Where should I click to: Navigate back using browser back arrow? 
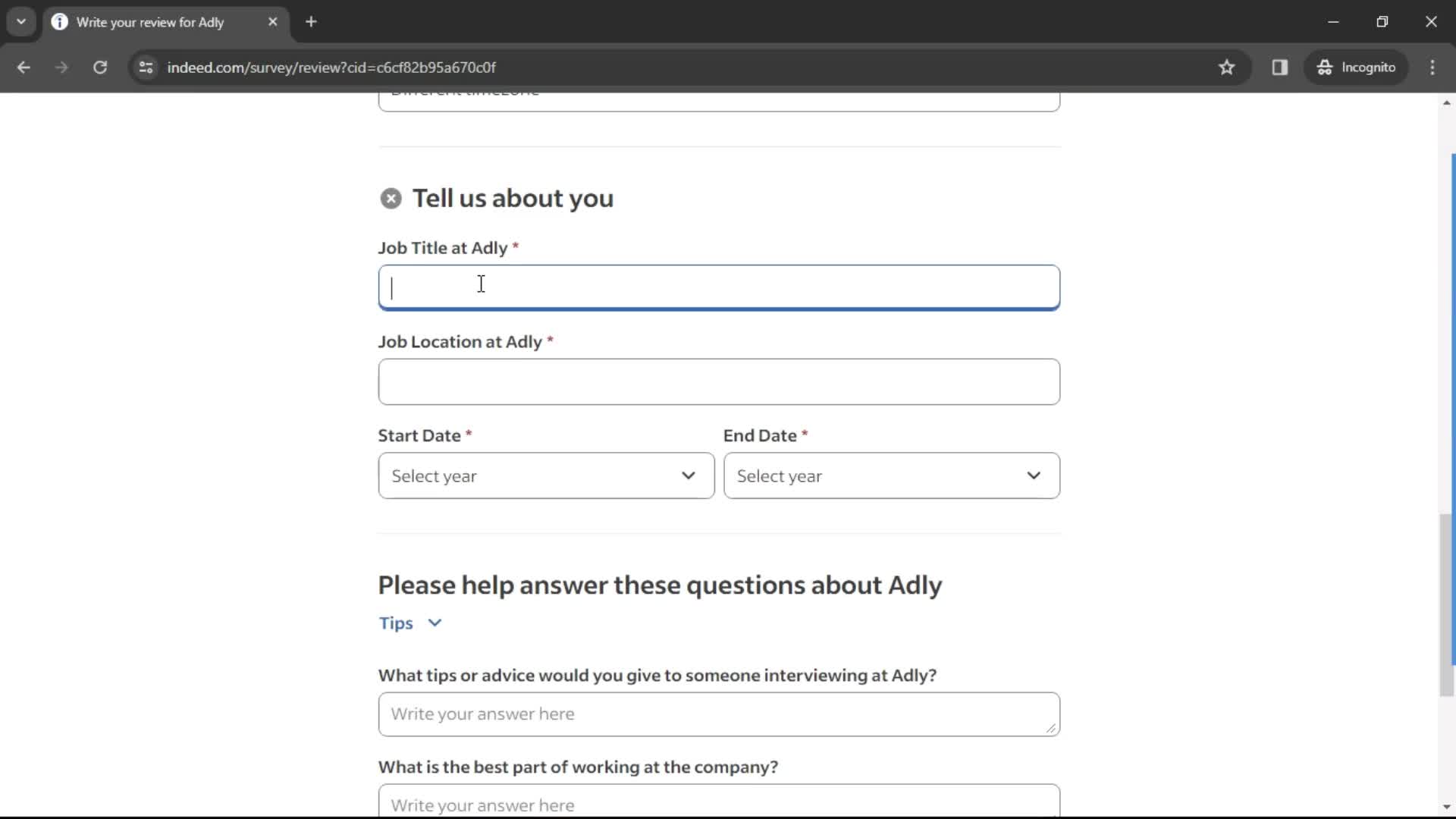pos(24,67)
